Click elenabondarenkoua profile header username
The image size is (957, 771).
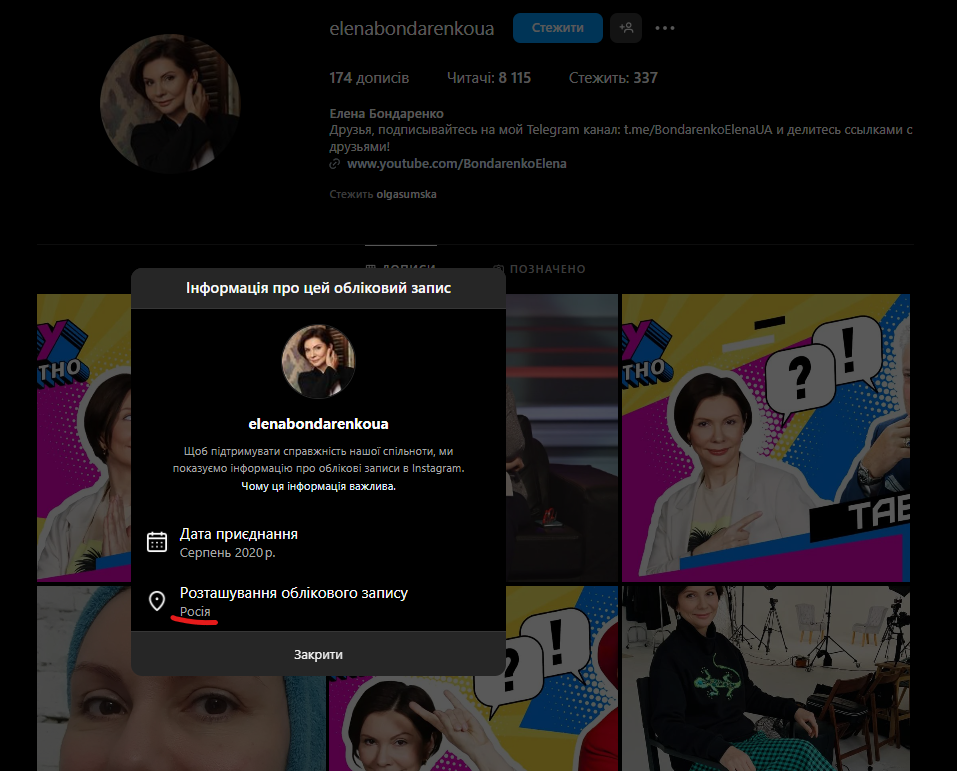(411, 29)
